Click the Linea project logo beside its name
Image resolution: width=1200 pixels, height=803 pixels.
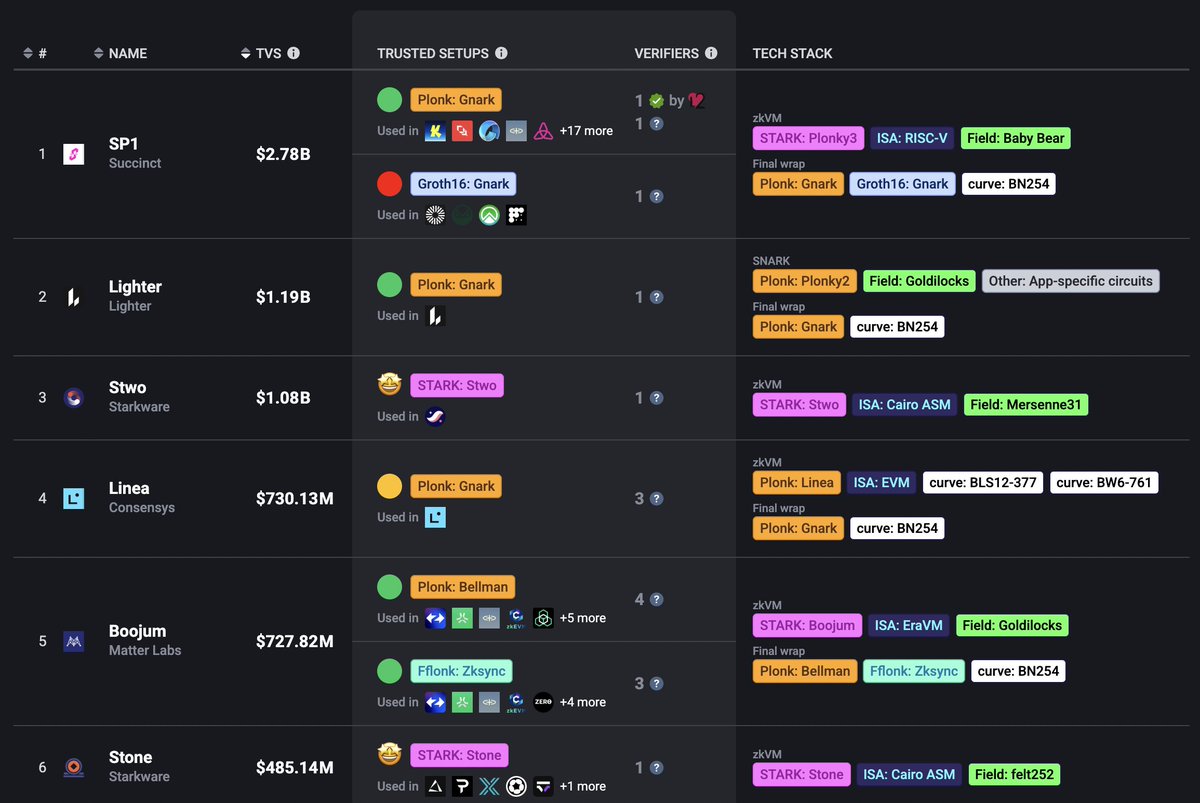click(74, 498)
